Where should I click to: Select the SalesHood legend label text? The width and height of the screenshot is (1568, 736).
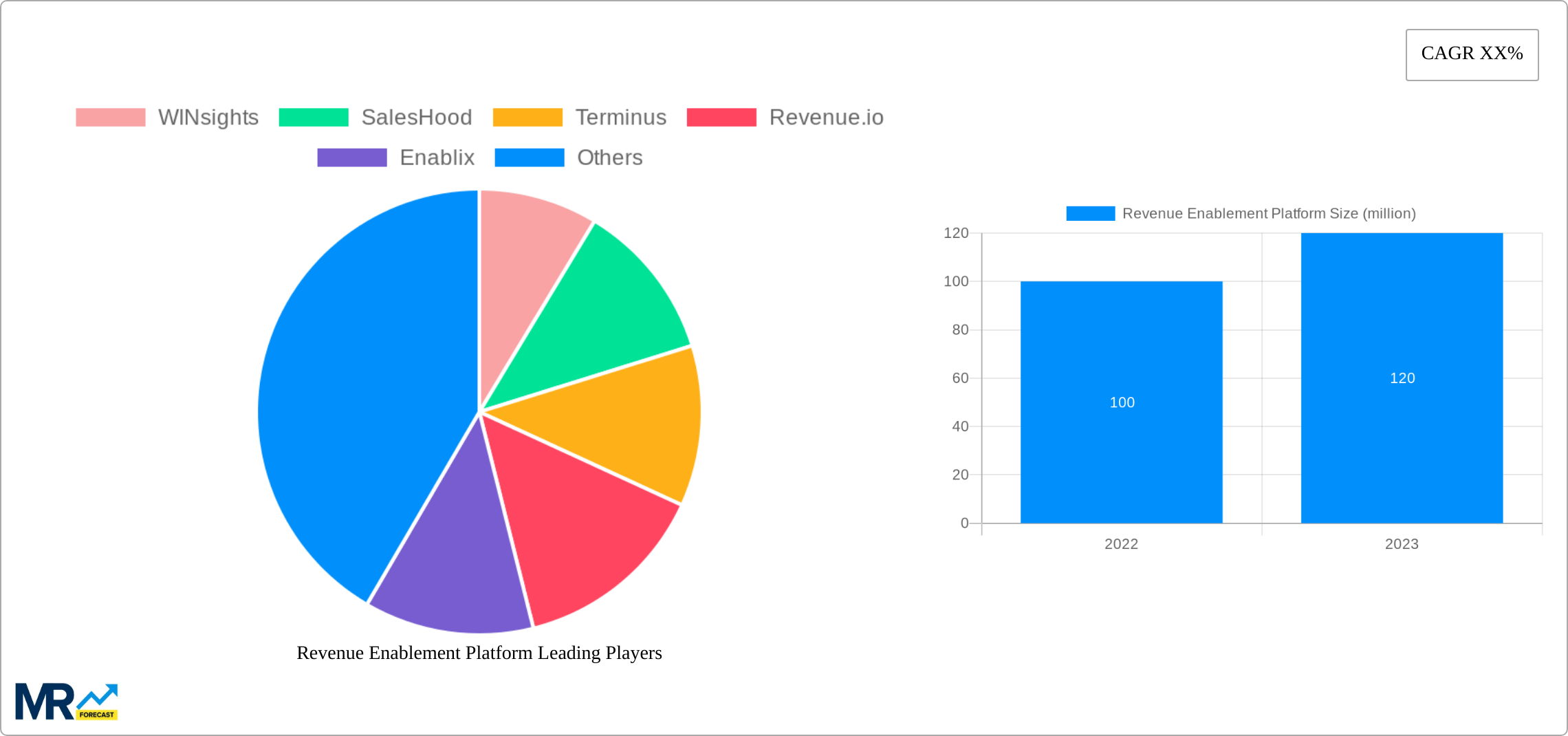(417, 117)
